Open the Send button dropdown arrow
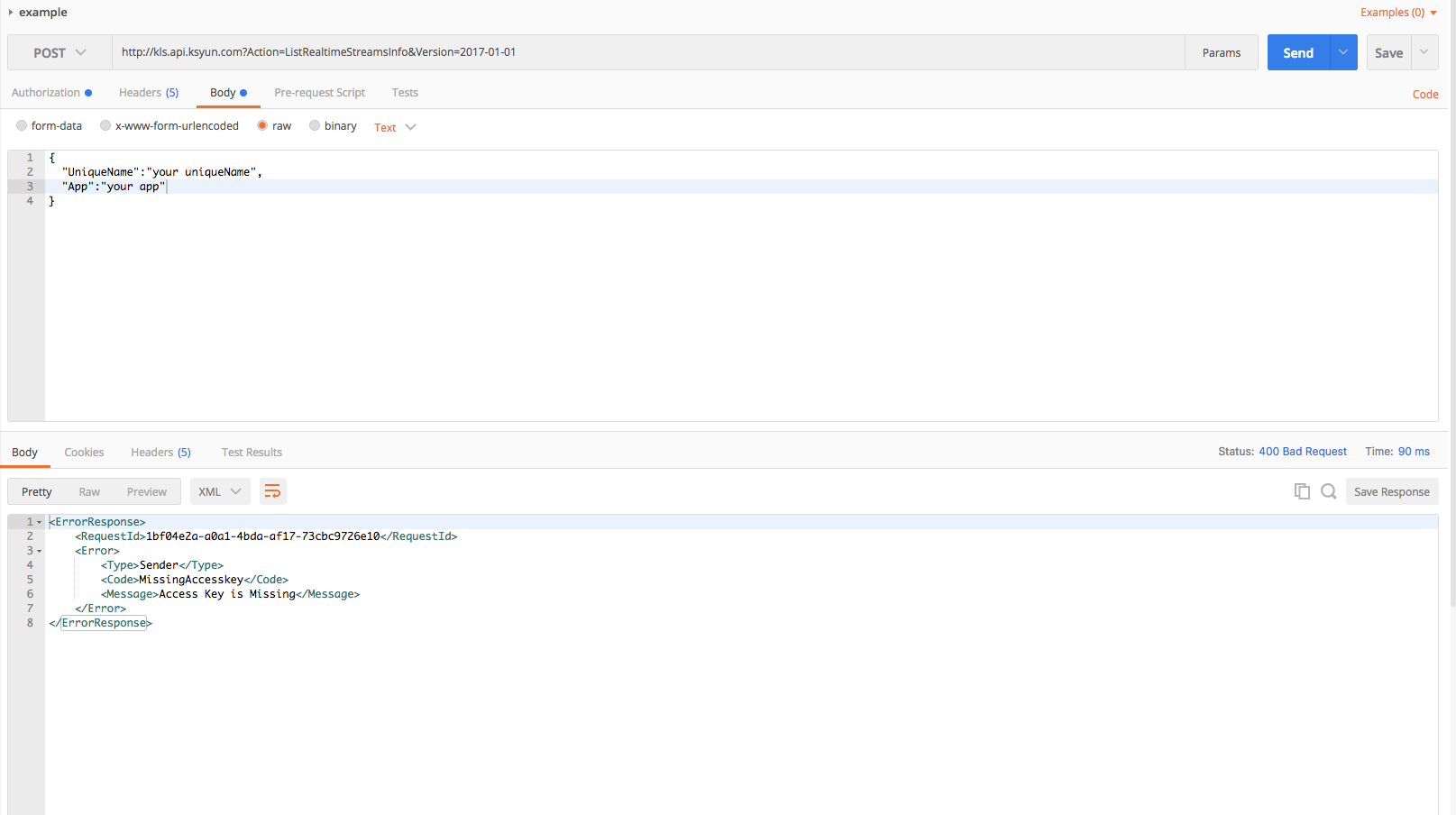Image resolution: width=1456 pixels, height=815 pixels. pyautogui.click(x=1343, y=52)
